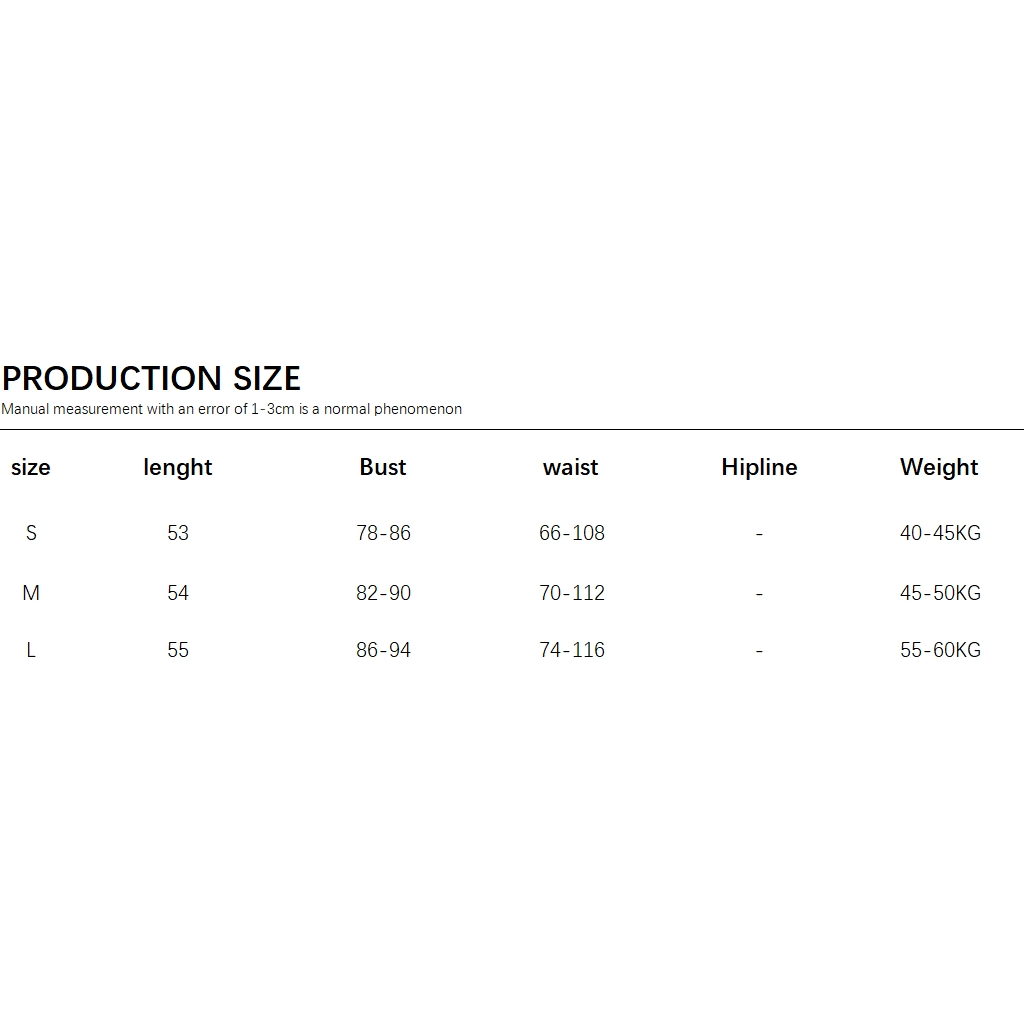Select the 'lenght' column header

178,467
